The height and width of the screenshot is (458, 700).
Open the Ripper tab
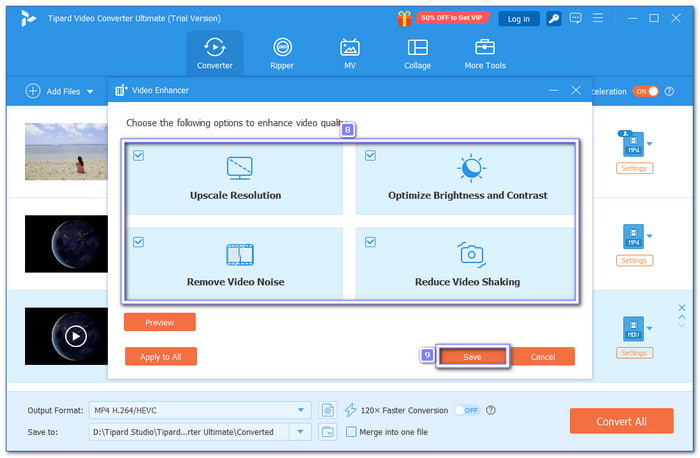[283, 53]
